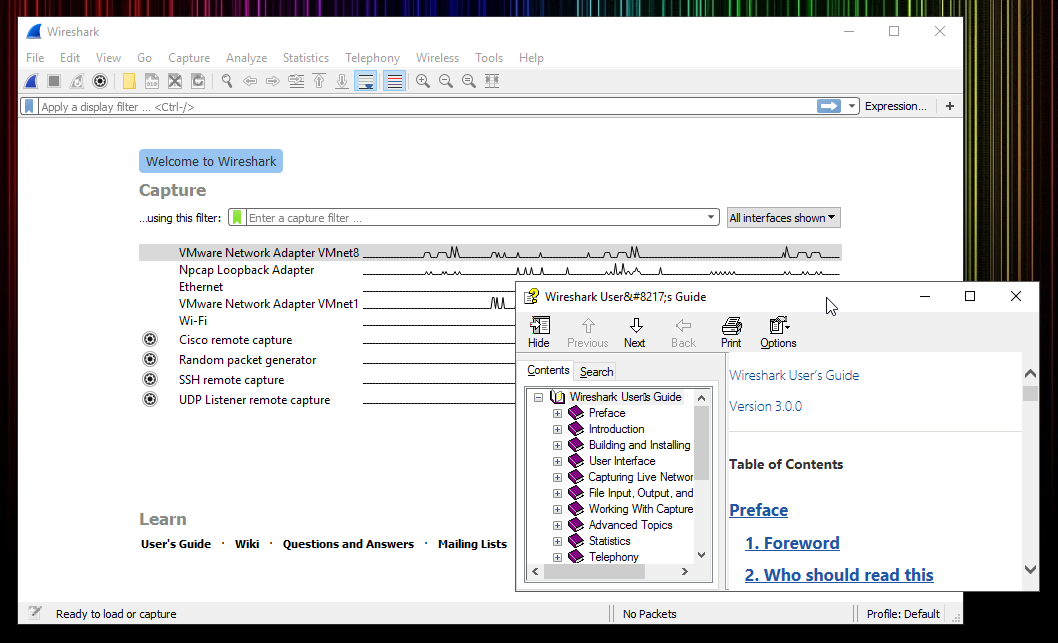Click the save capture file icon
The width and height of the screenshot is (1058, 643).
(x=152, y=81)
